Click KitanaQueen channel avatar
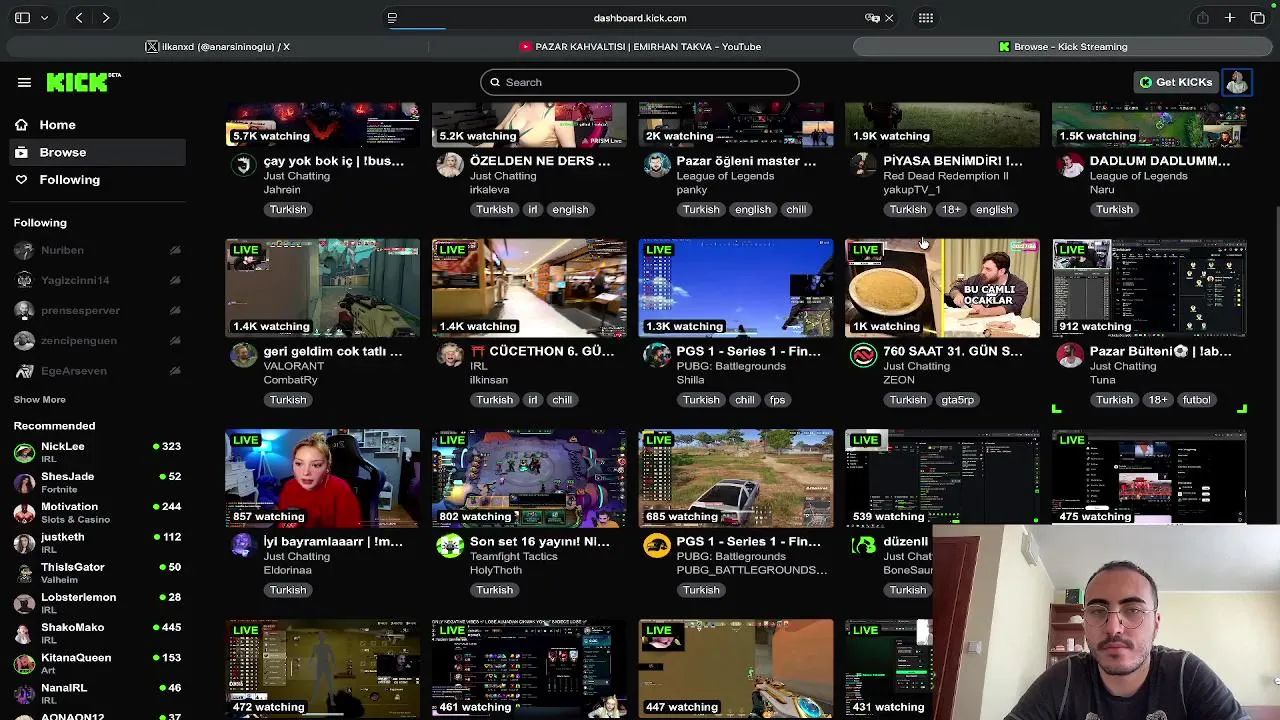Image resolution: width=1280 pixels, height=720 pixels. pyautogui.click(x=24, y=663)
